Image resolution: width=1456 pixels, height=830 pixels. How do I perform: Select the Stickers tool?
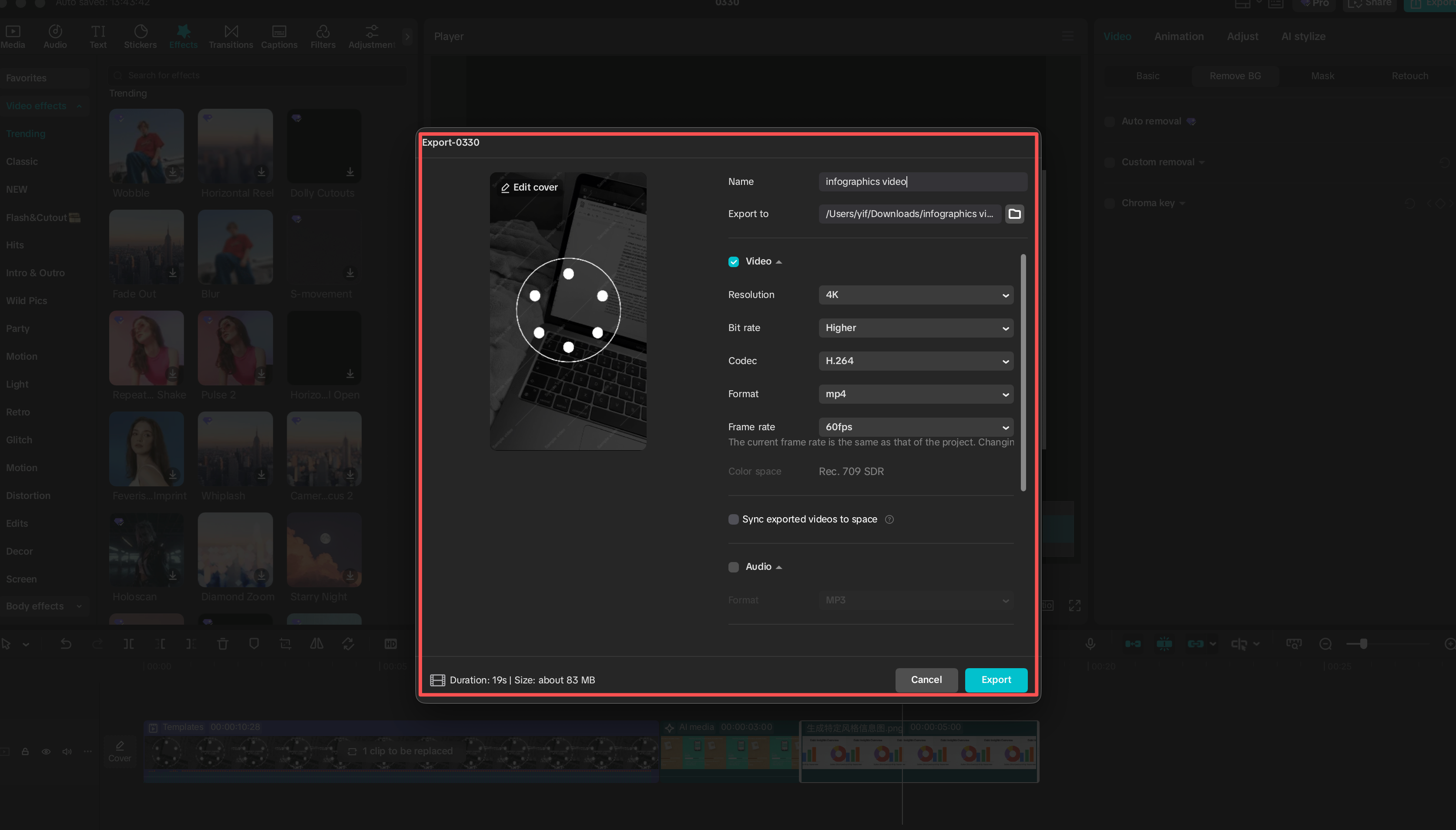[x=140, y=36]
